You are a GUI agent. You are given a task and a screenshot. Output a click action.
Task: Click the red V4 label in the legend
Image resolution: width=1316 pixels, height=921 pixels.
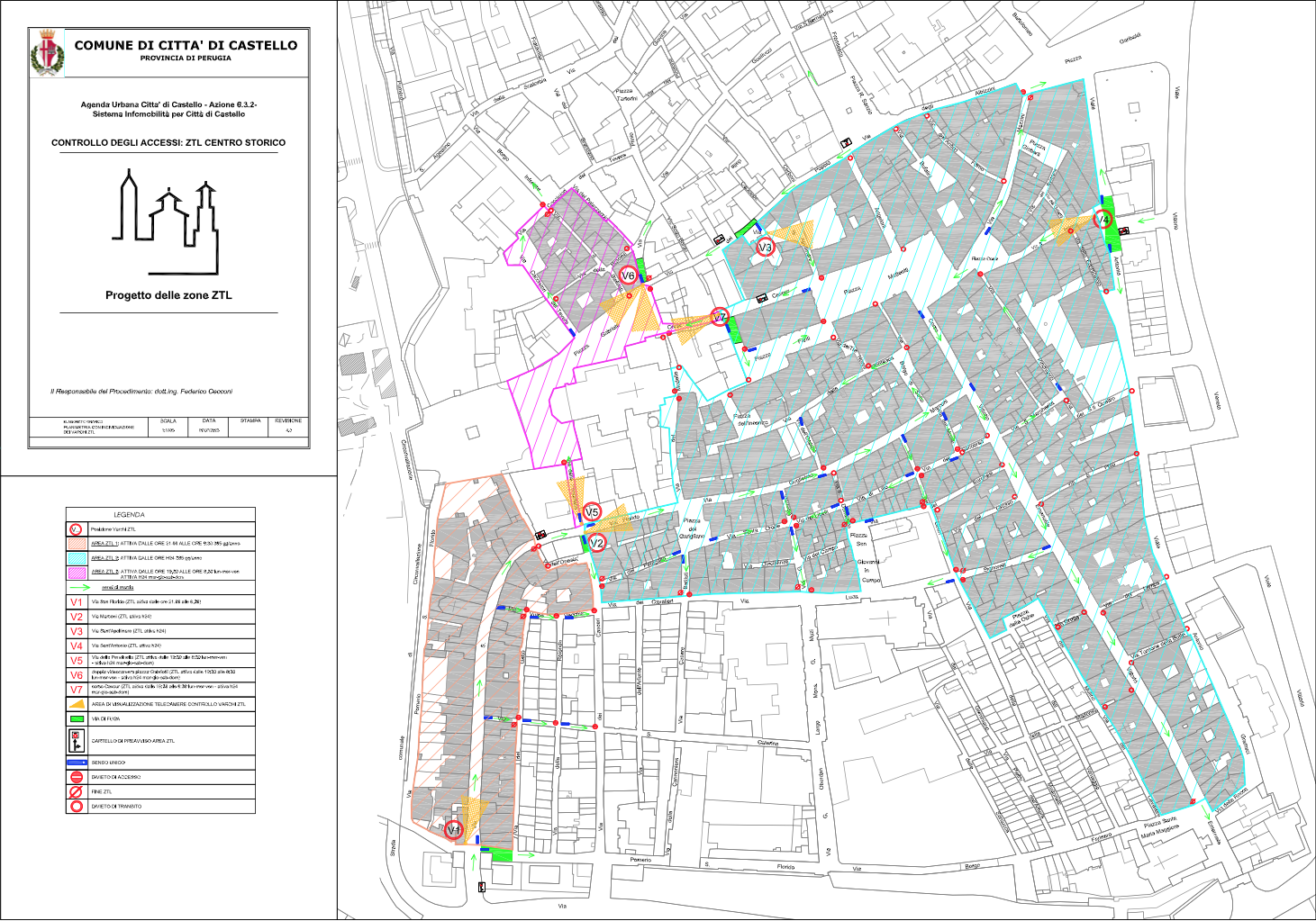click(x=77, y=646)
